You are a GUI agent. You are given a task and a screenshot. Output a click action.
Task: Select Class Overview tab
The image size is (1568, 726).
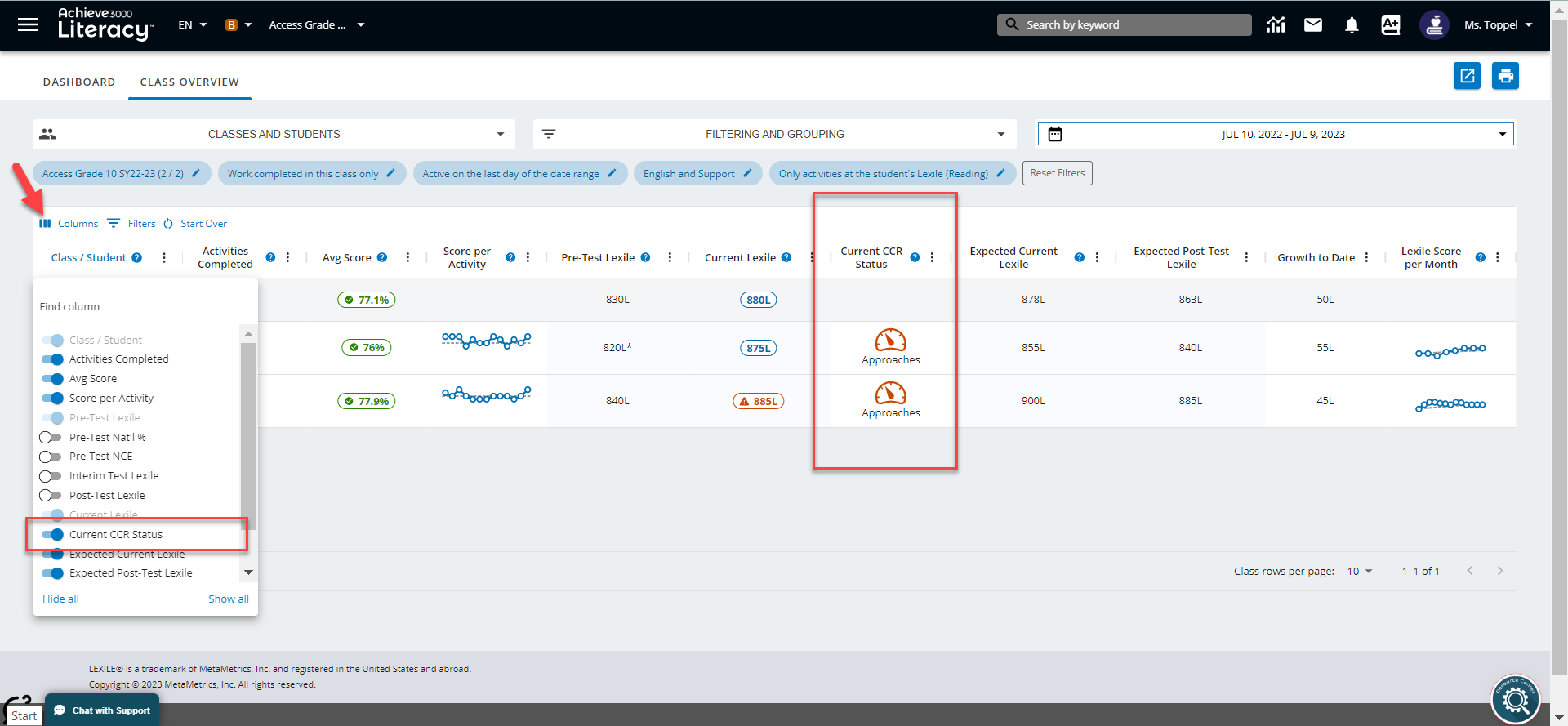pyautogui.click(x=189, y=82)
